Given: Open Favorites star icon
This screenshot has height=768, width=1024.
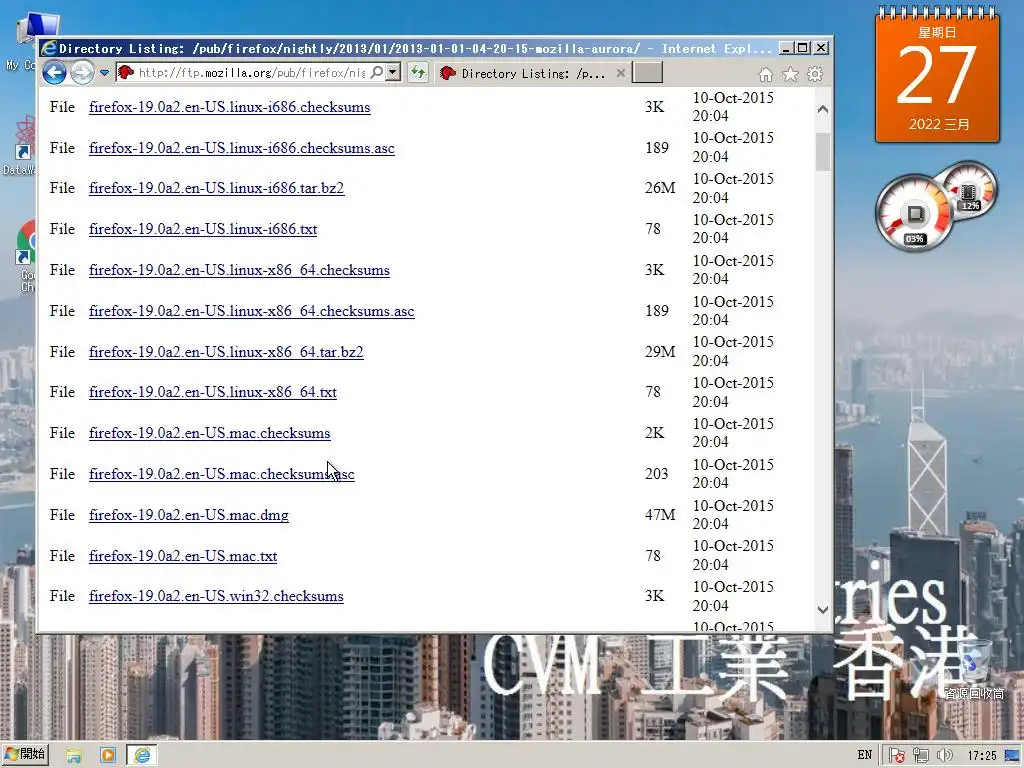Looking at the screenshot, I should pos(790,74).
